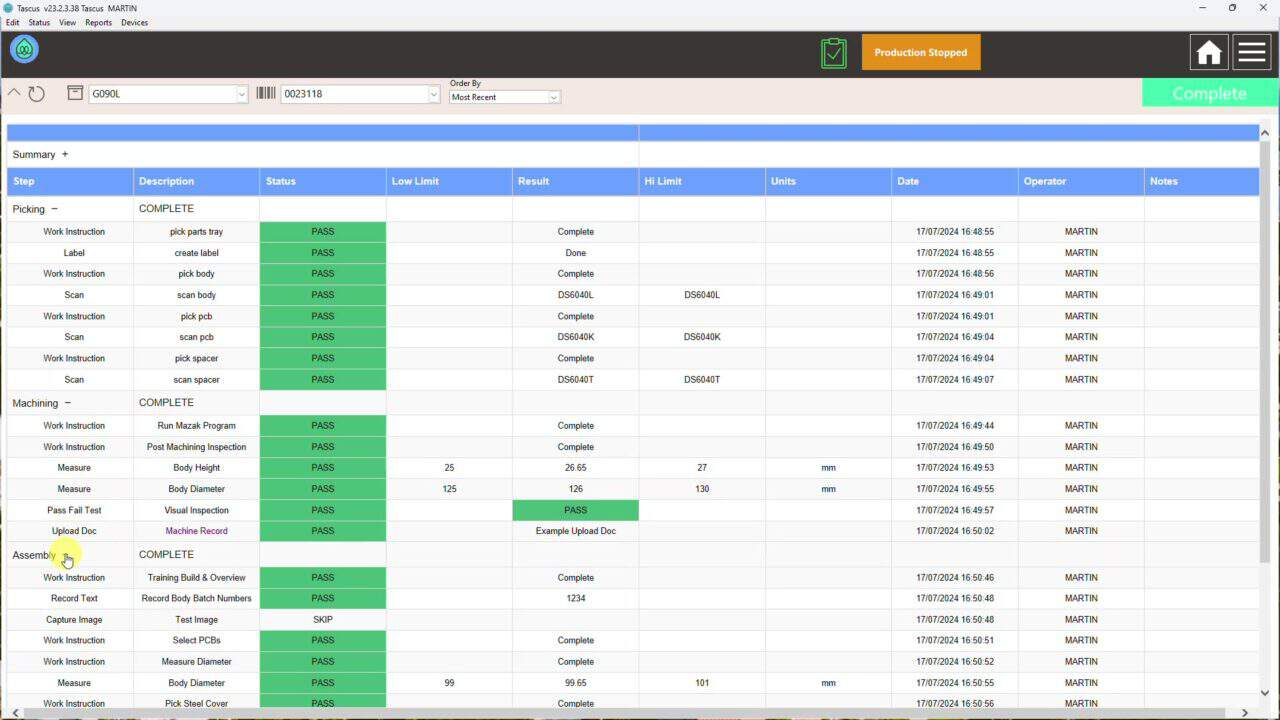The image size is (1280, 720).
Task: Click the Tascus logo icon
Action: [24, 49]
